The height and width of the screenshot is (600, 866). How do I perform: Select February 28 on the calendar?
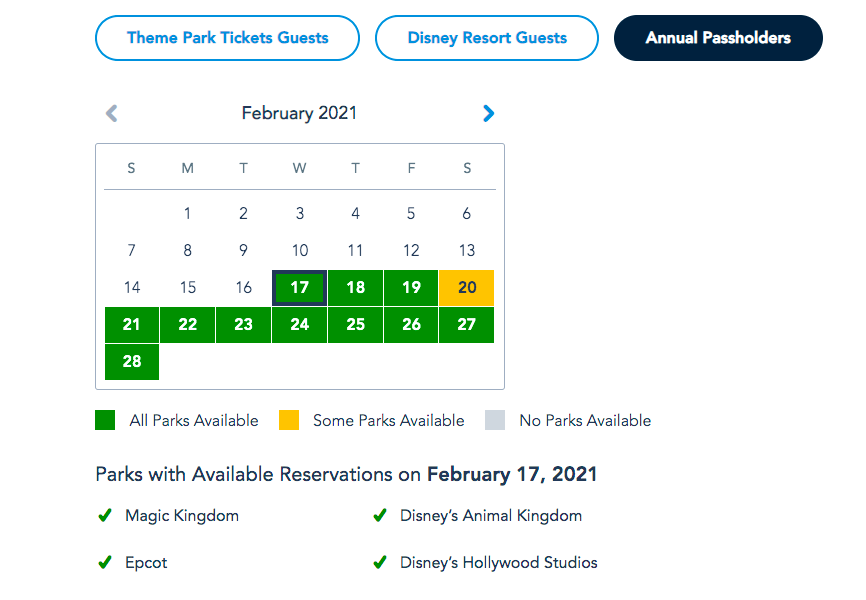tap(132, 362)
